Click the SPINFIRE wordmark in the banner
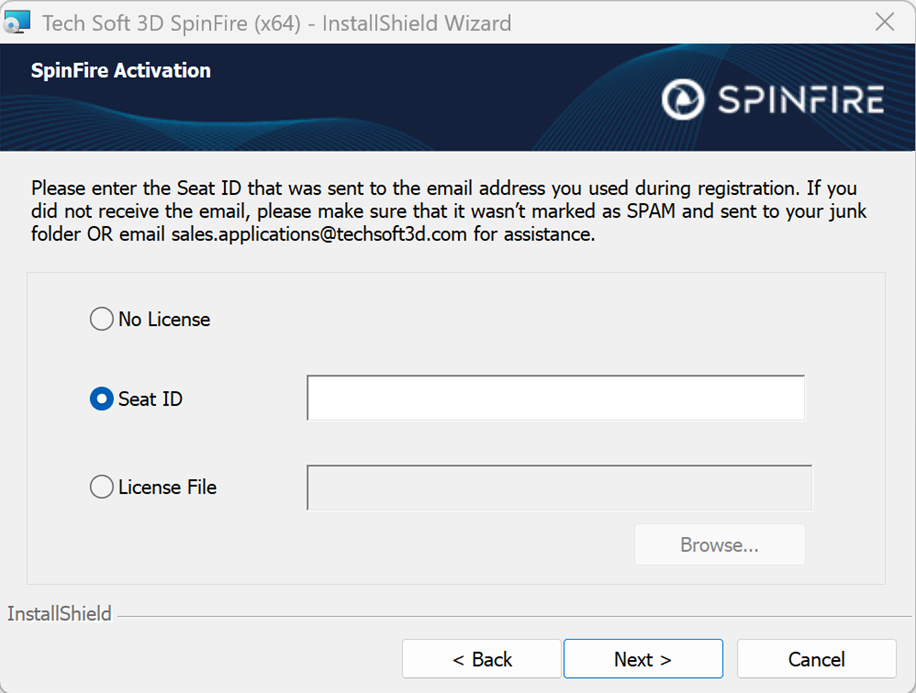This screenshot has height=693, width=916. click(798, 100)
